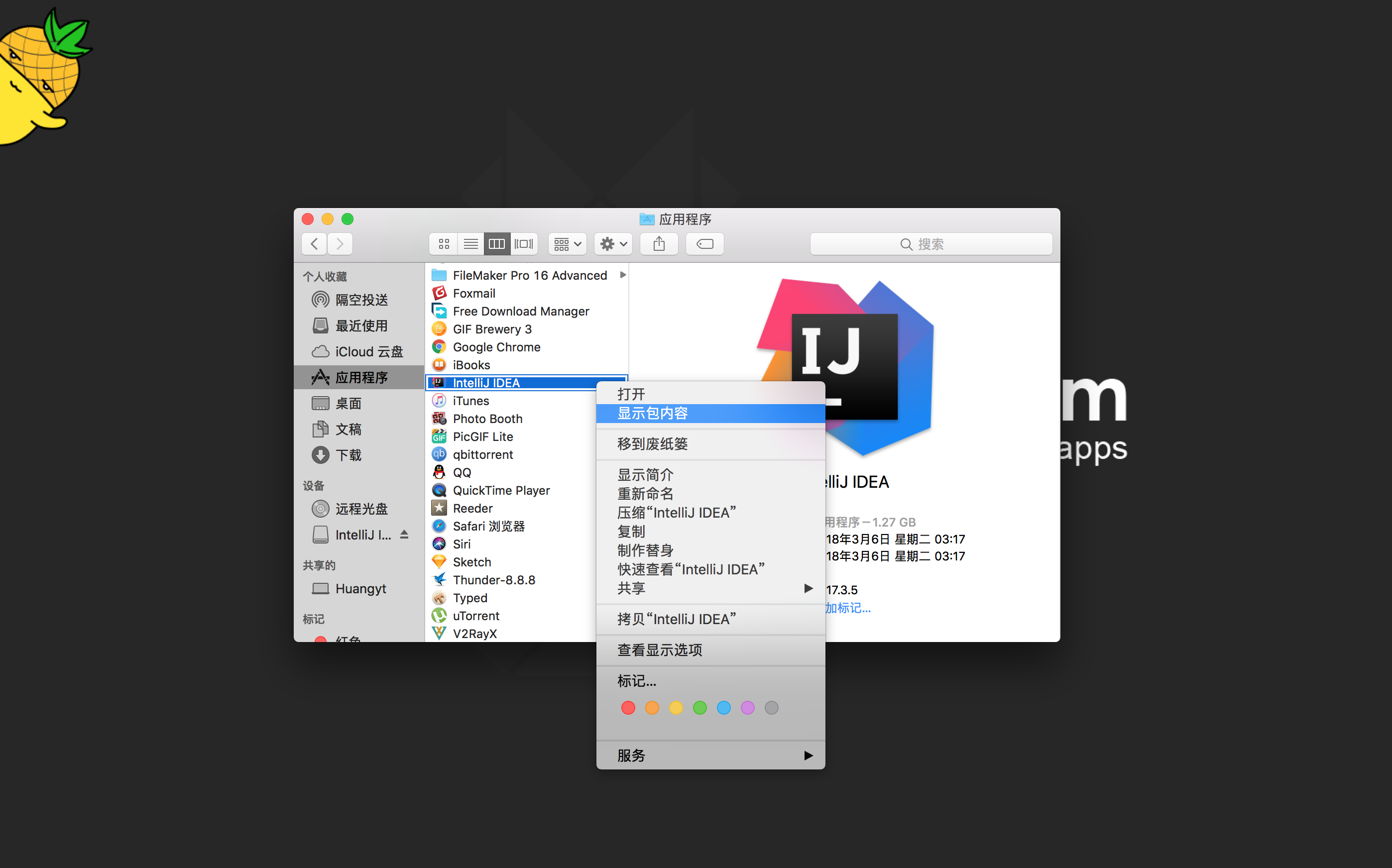Choose 拷贝“IntelliJ IDEA” menu item
The width and height of the screenshot is (1392, 868).
pos(710,619)
